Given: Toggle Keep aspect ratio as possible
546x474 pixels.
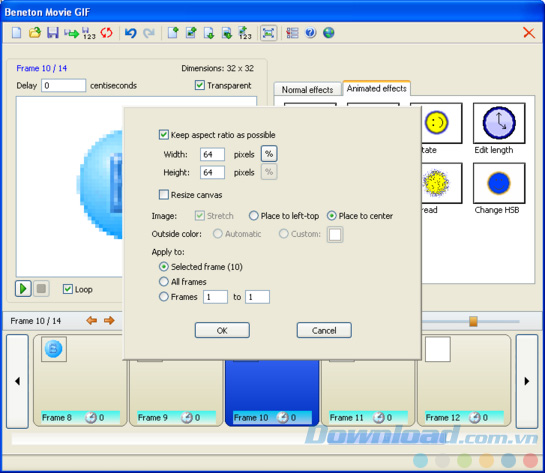Looking at the screenshot, I should point(164,135).
